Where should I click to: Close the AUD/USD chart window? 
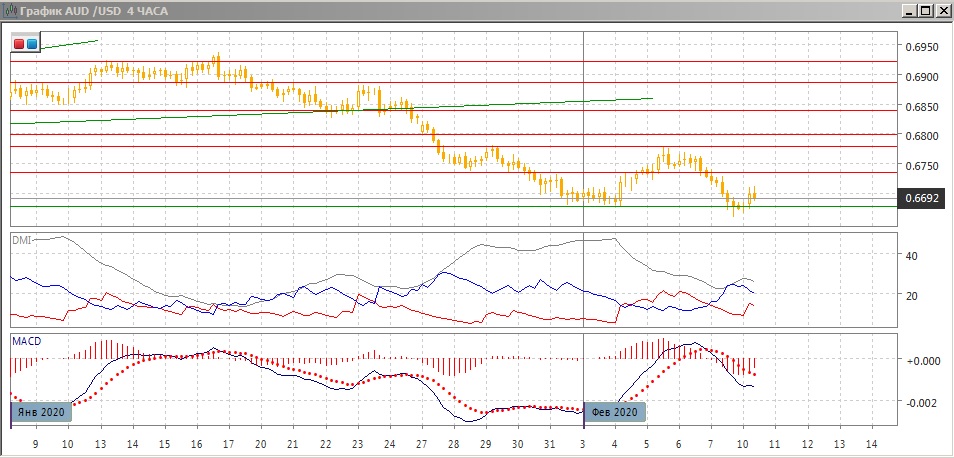coord(942,10)
